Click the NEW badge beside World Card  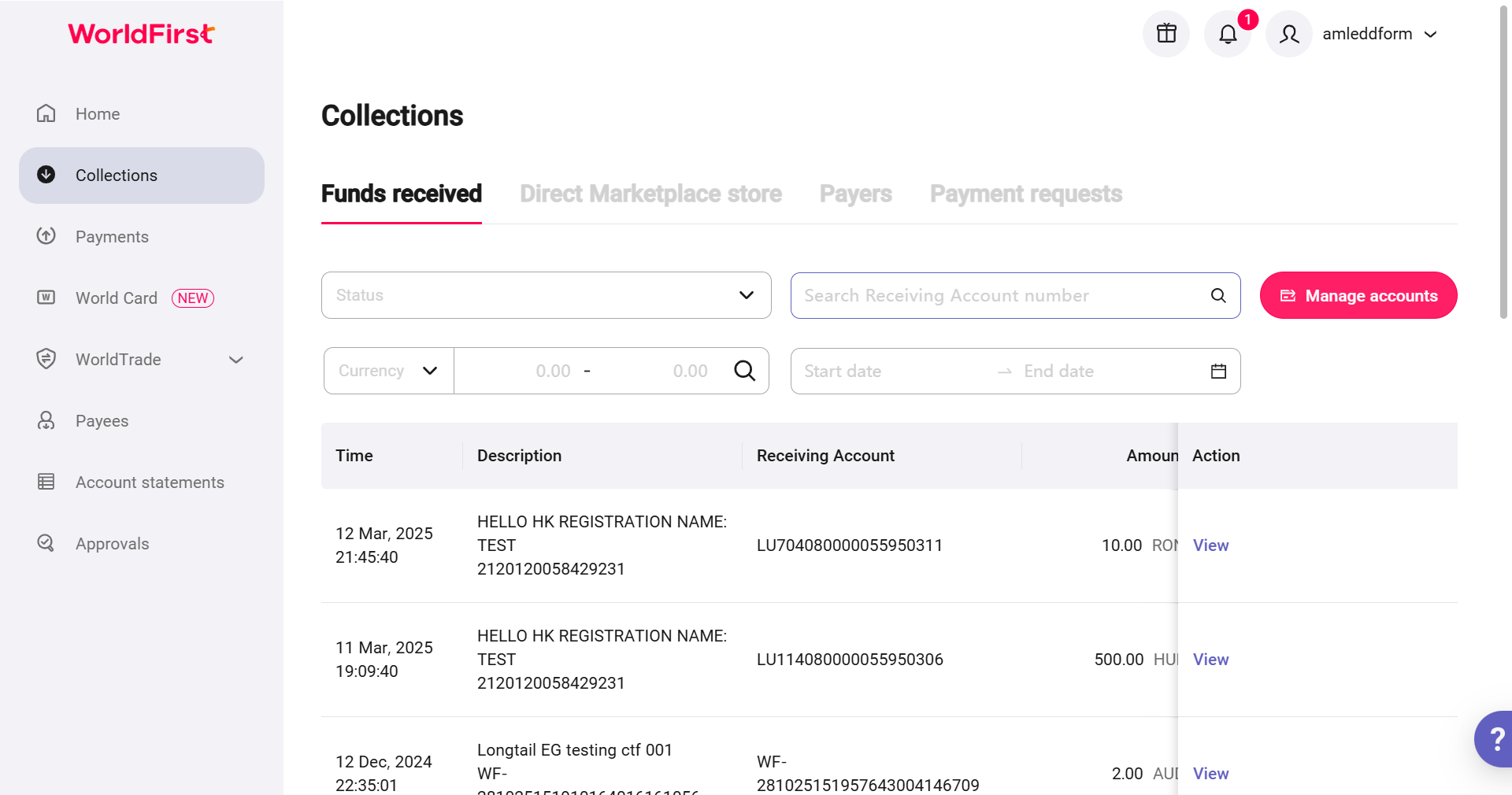pos(193,298)
